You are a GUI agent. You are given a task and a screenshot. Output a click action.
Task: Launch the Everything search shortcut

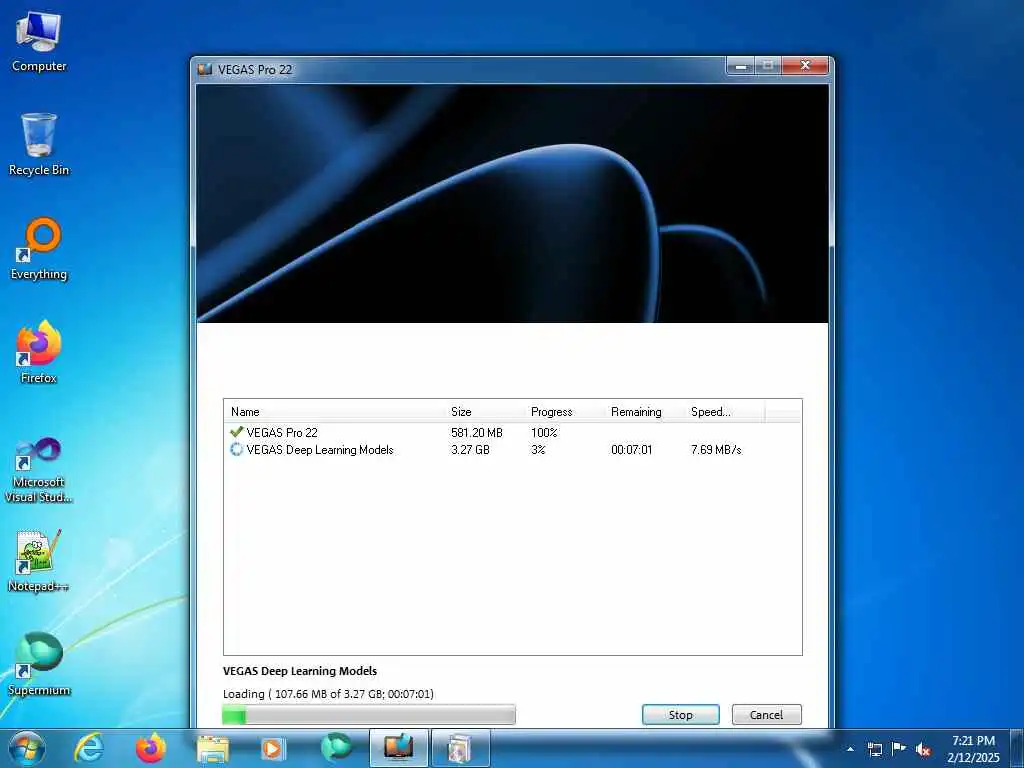[39, 249]
